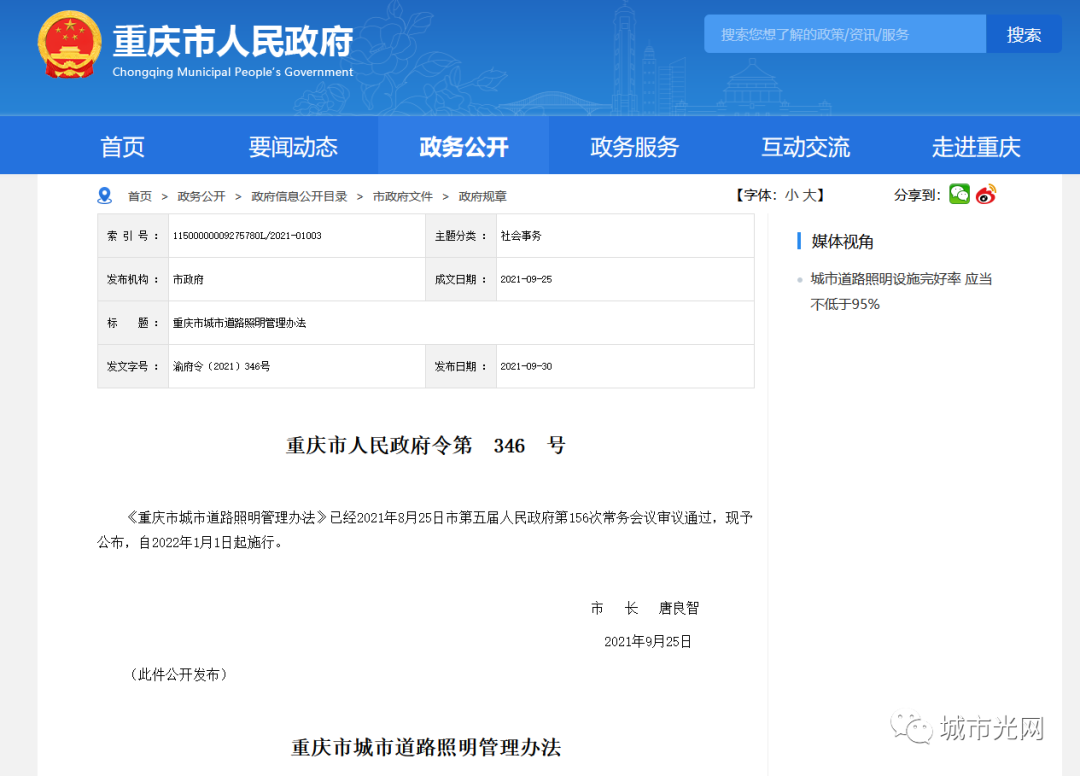Select the 政务公开 navigation tab
The height and width of the screenshot is (776, 1080).
463,147
